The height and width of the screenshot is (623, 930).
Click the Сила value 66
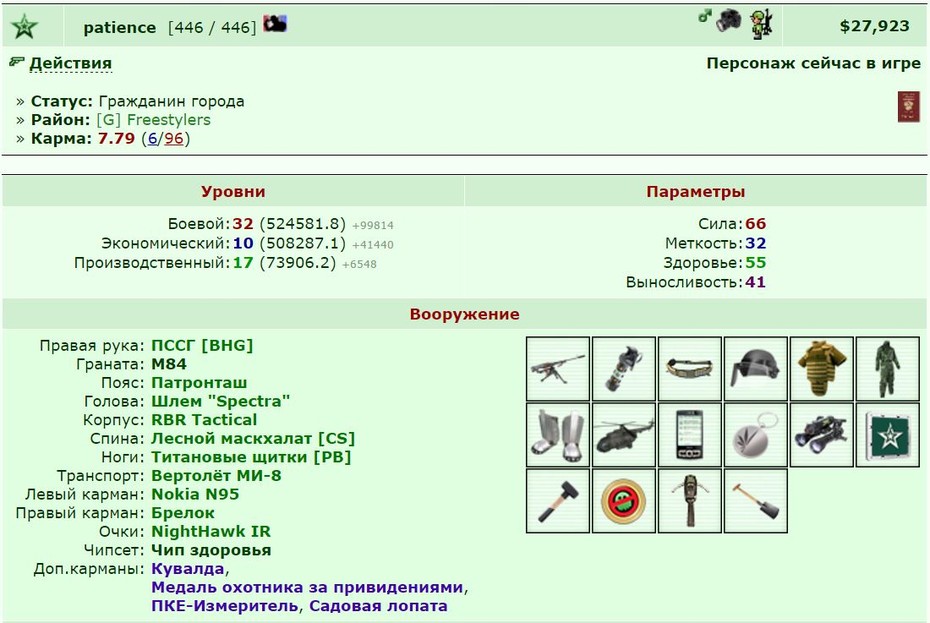pyautogui.click(x=756, y=224)
